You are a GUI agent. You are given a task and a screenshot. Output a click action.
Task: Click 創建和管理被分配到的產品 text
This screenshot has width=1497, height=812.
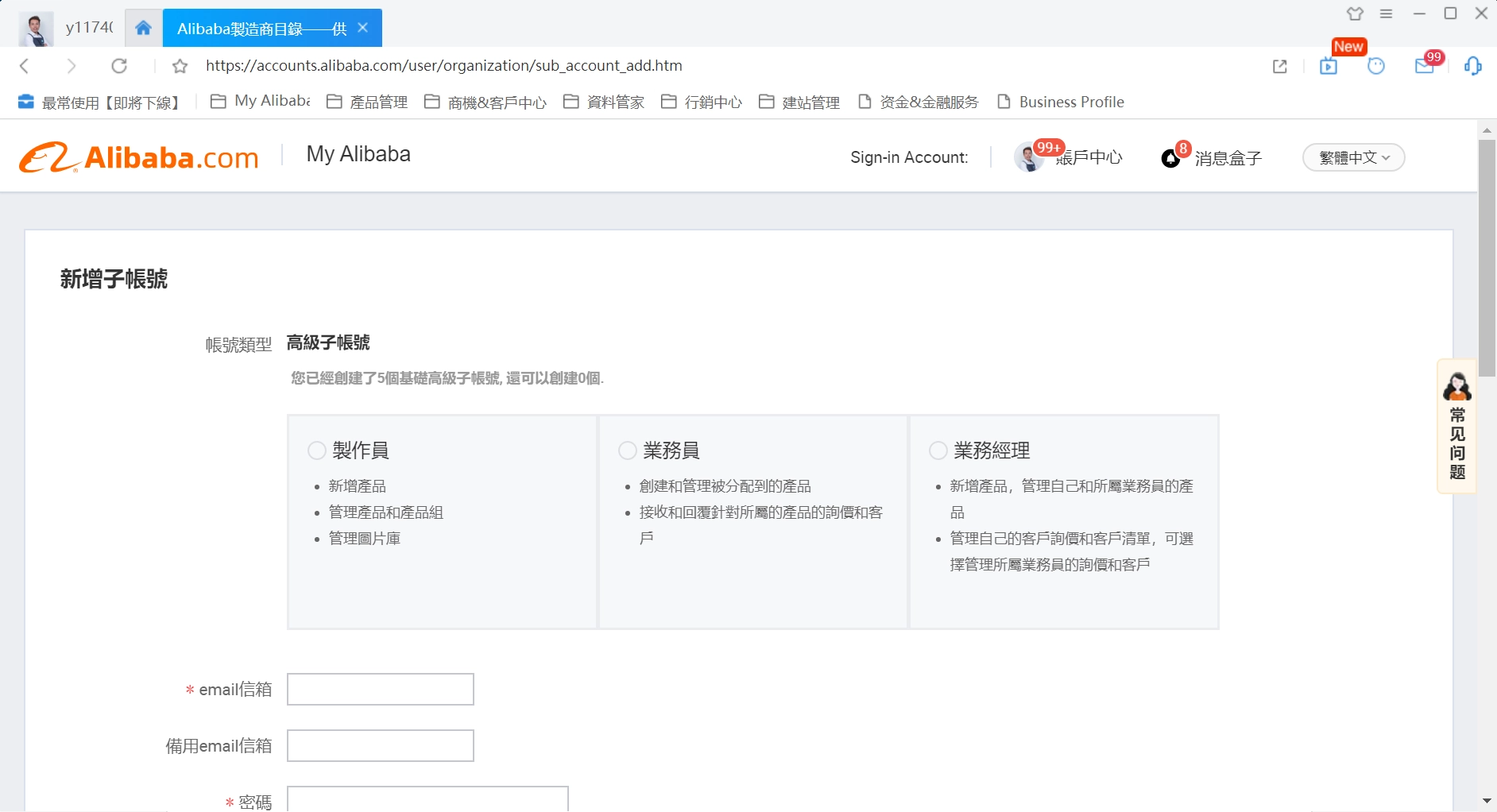725,486
